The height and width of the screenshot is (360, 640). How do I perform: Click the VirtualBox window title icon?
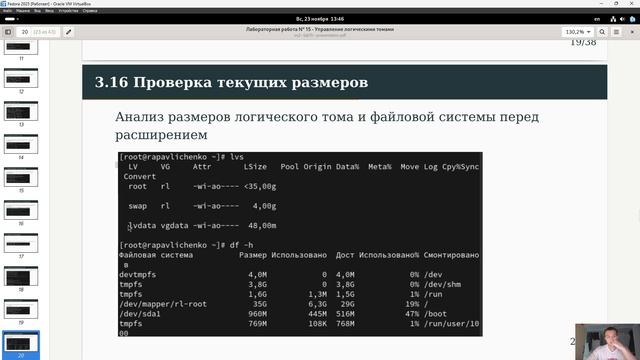3,4
